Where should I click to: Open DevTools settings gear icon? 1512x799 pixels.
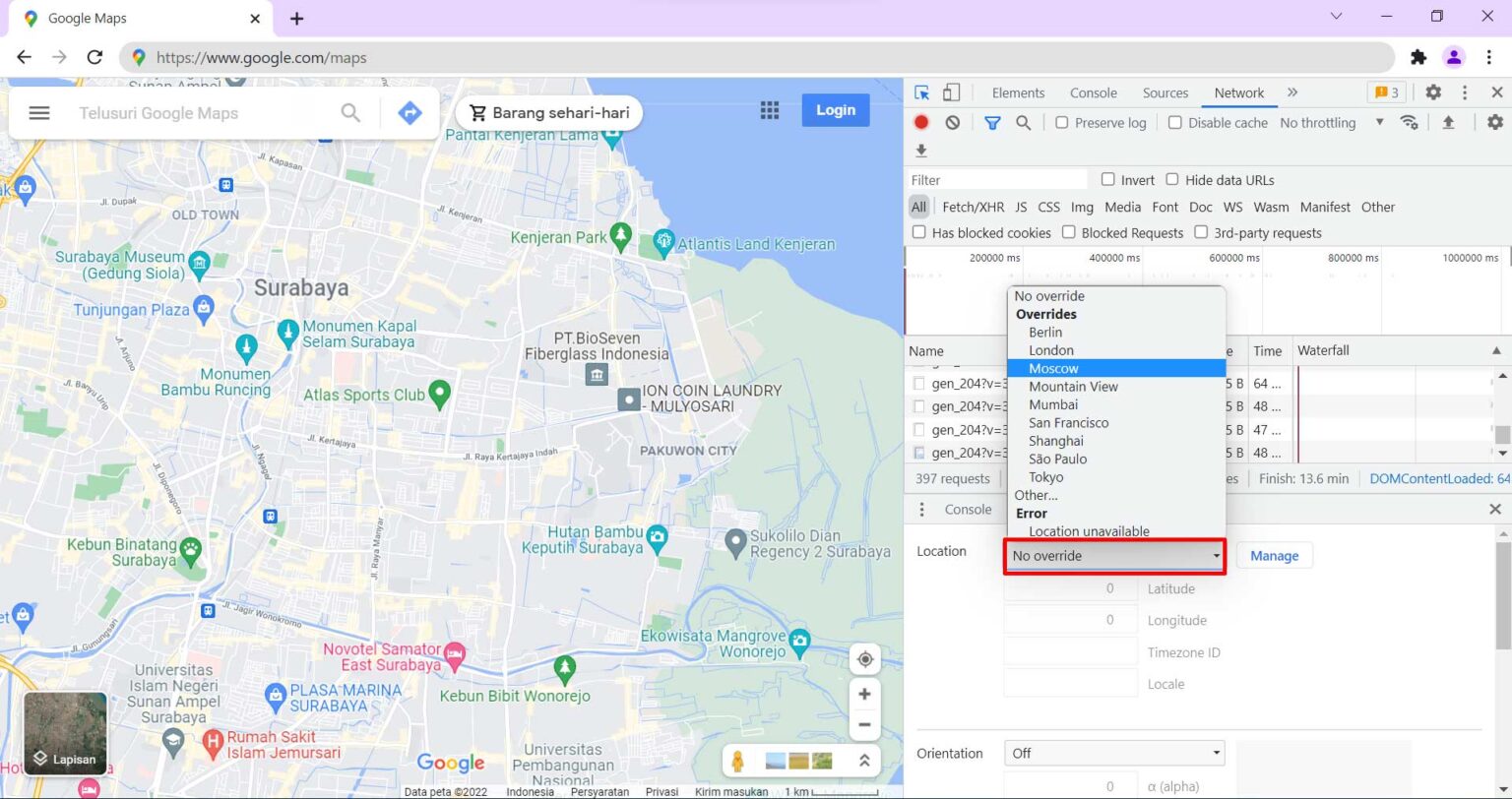pos(1433,92)
